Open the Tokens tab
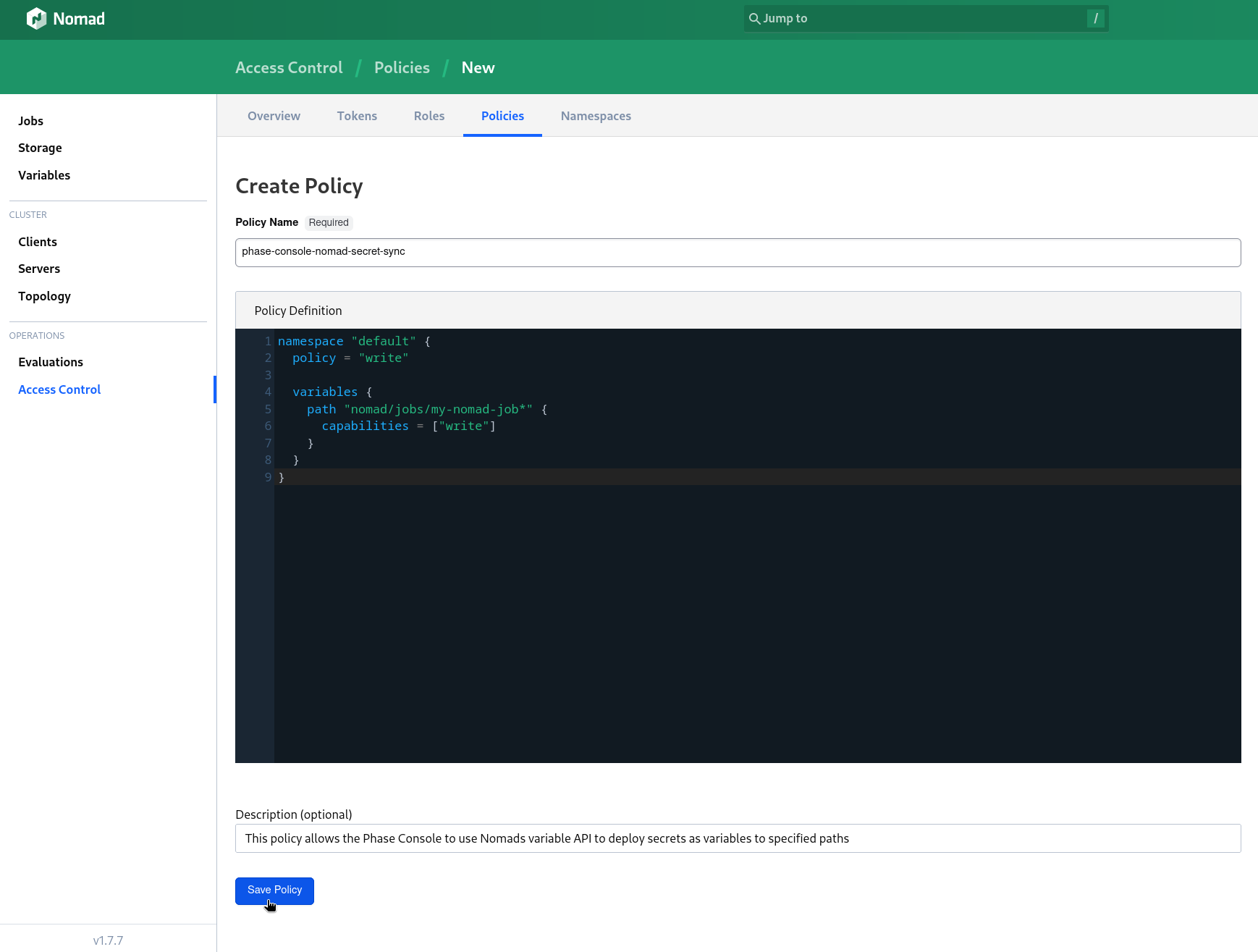Viewport: 1258px width, 952px height. (357, 116)
